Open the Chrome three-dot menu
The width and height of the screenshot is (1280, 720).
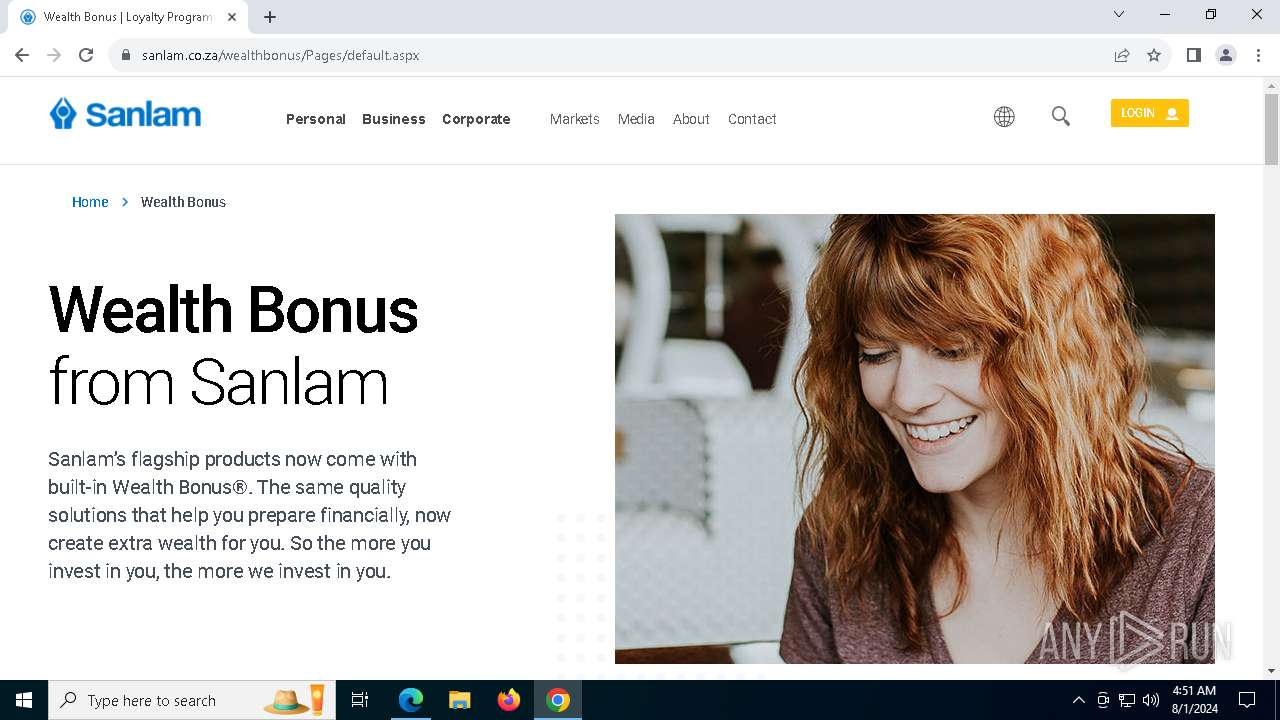pos(1258,55)
